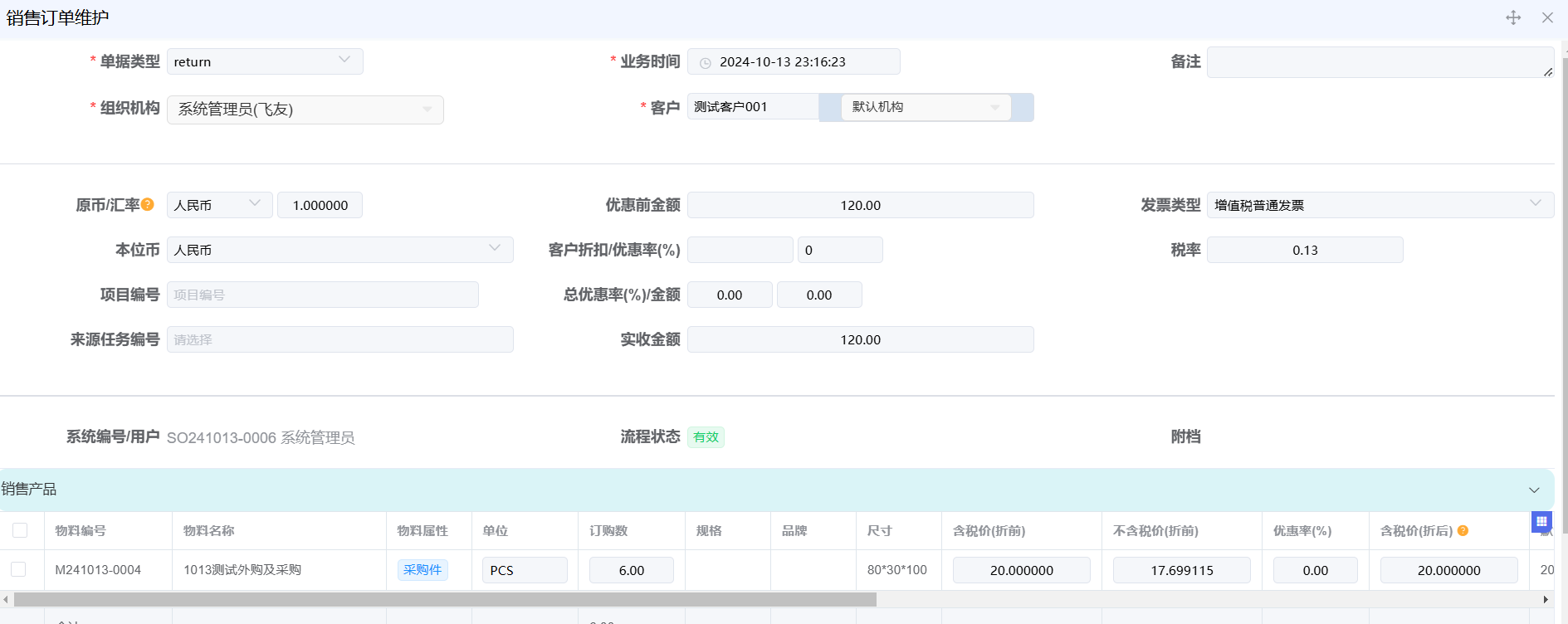
Task: Open the 本位币 dropdown
Action: (x=339, y=250)
